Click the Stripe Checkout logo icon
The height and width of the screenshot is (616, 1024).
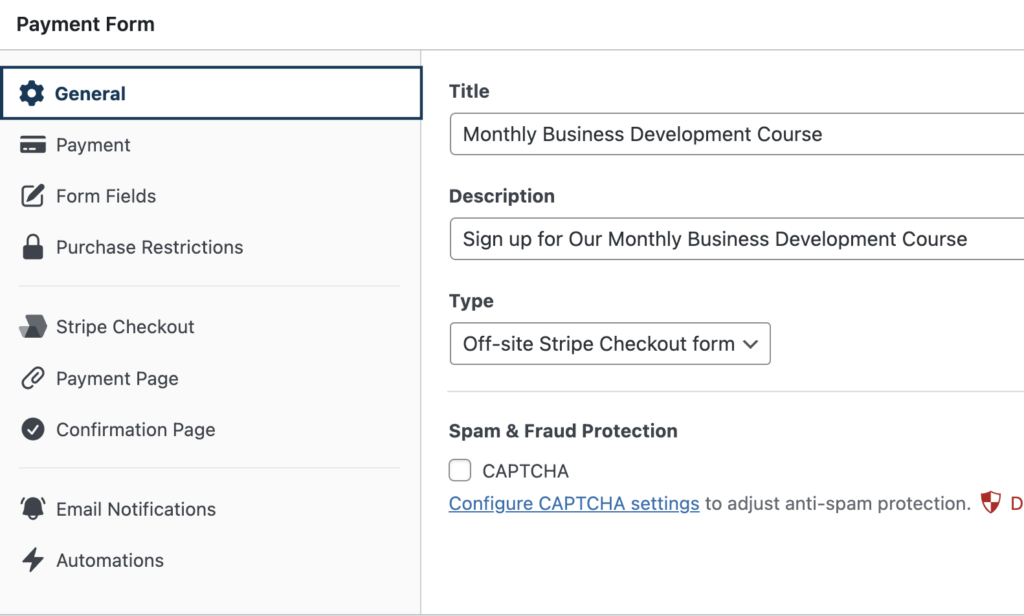point(33,327)
